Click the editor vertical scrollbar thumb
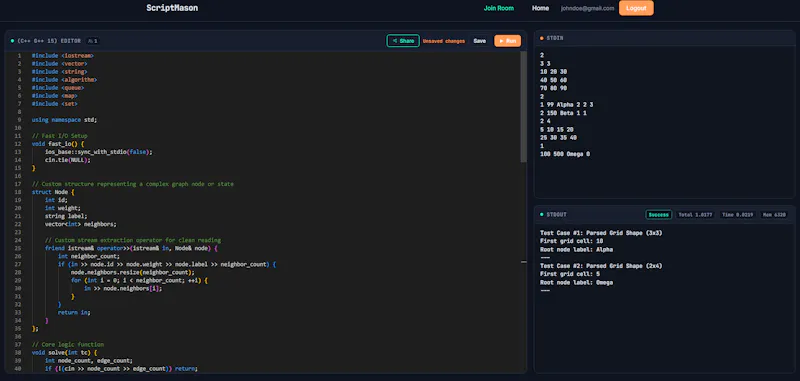The image size is (800, 381). pos(523,106)
